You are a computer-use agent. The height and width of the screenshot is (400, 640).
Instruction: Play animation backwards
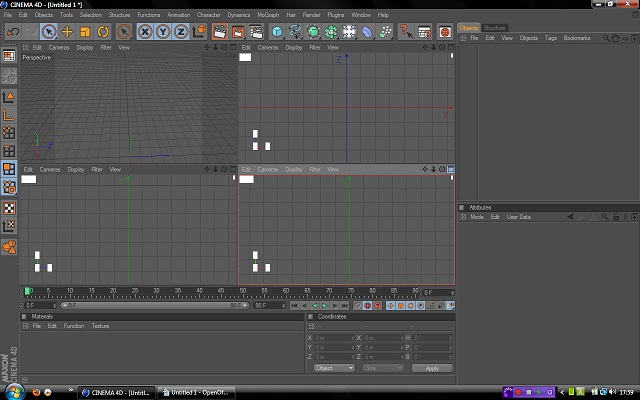[314, 305]
